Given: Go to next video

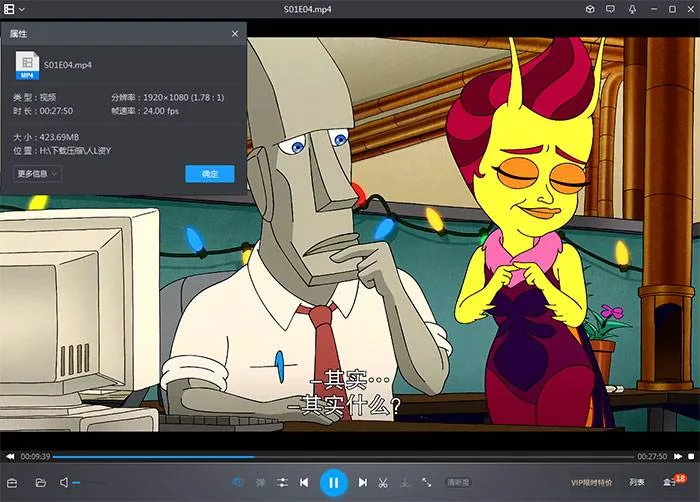Looking at the screenshot, I should click(363, 482).
